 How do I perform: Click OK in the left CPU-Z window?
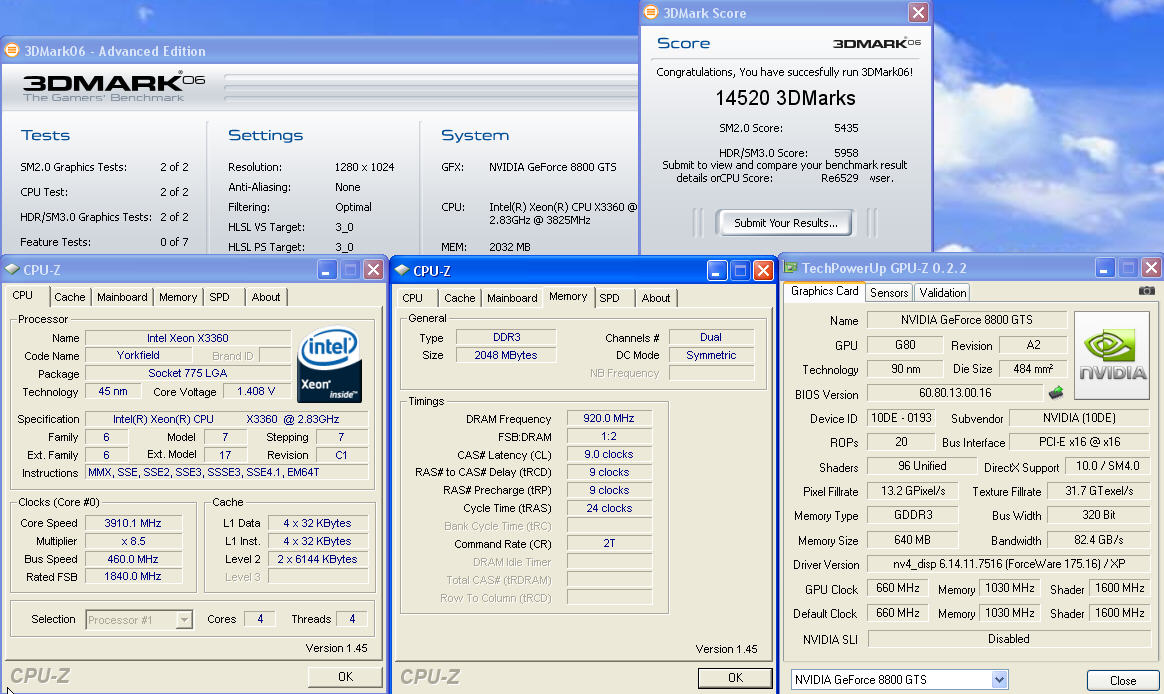pos(345,676)
